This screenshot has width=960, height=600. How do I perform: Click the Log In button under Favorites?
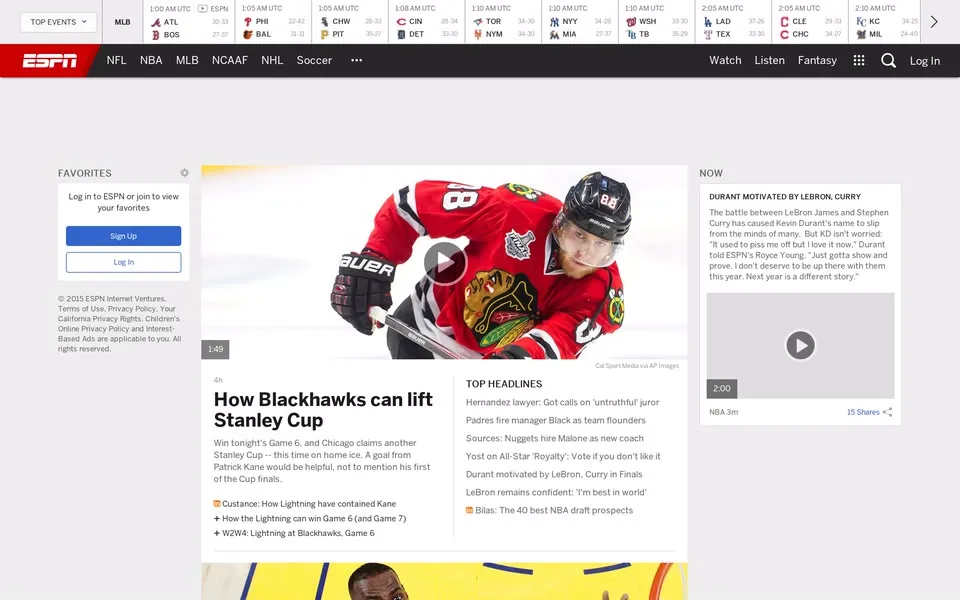[x=124, y=262]
